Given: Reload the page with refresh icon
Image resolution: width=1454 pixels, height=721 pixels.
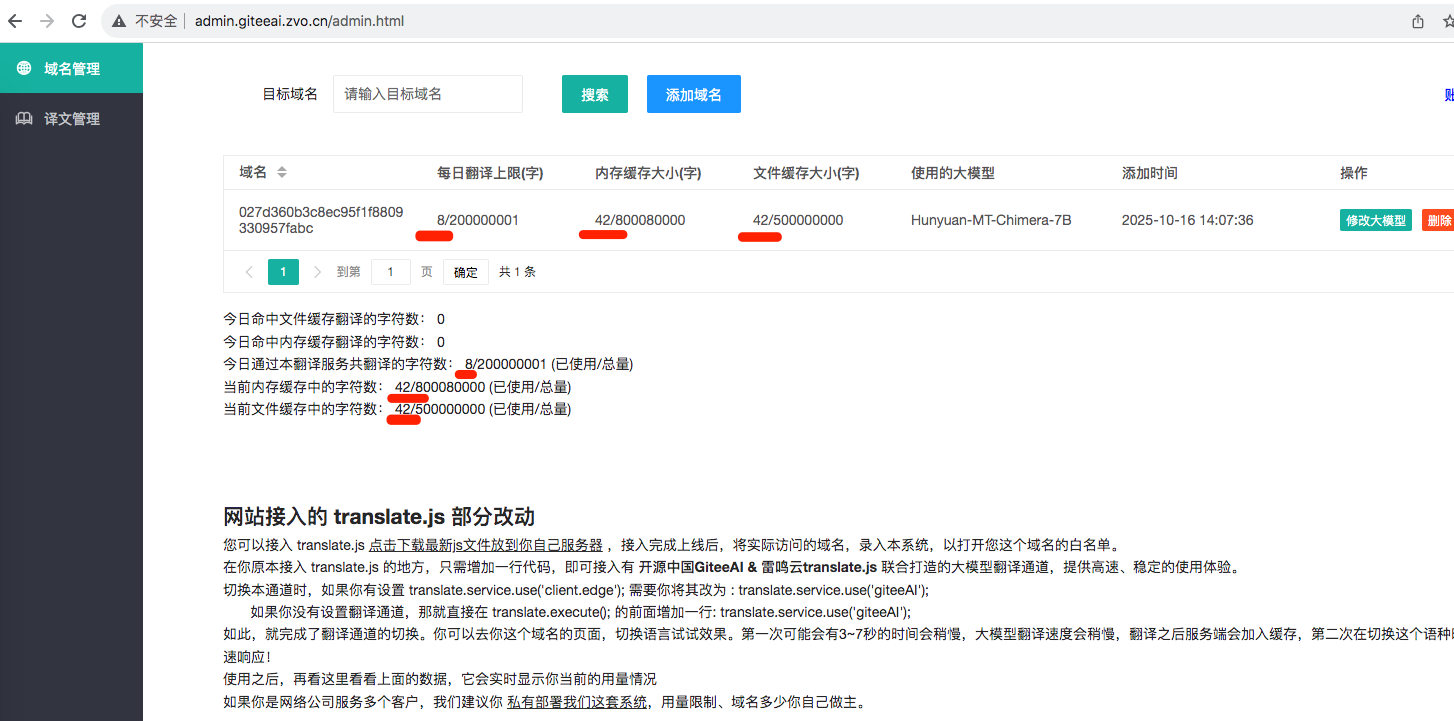Looking at the screenshot, I should tap(80, 20).
